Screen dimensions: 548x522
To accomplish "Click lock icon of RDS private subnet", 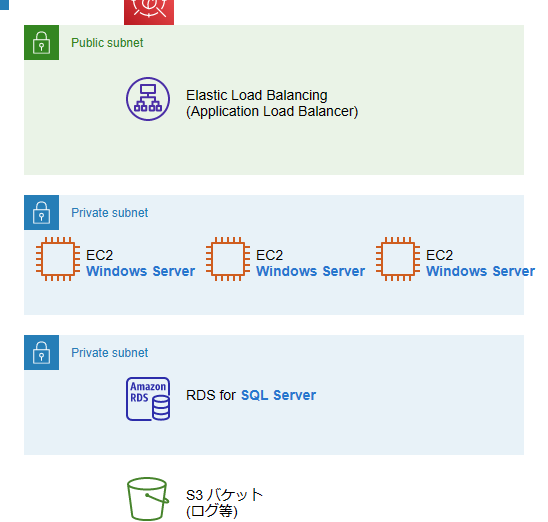I will pos(41,352).
